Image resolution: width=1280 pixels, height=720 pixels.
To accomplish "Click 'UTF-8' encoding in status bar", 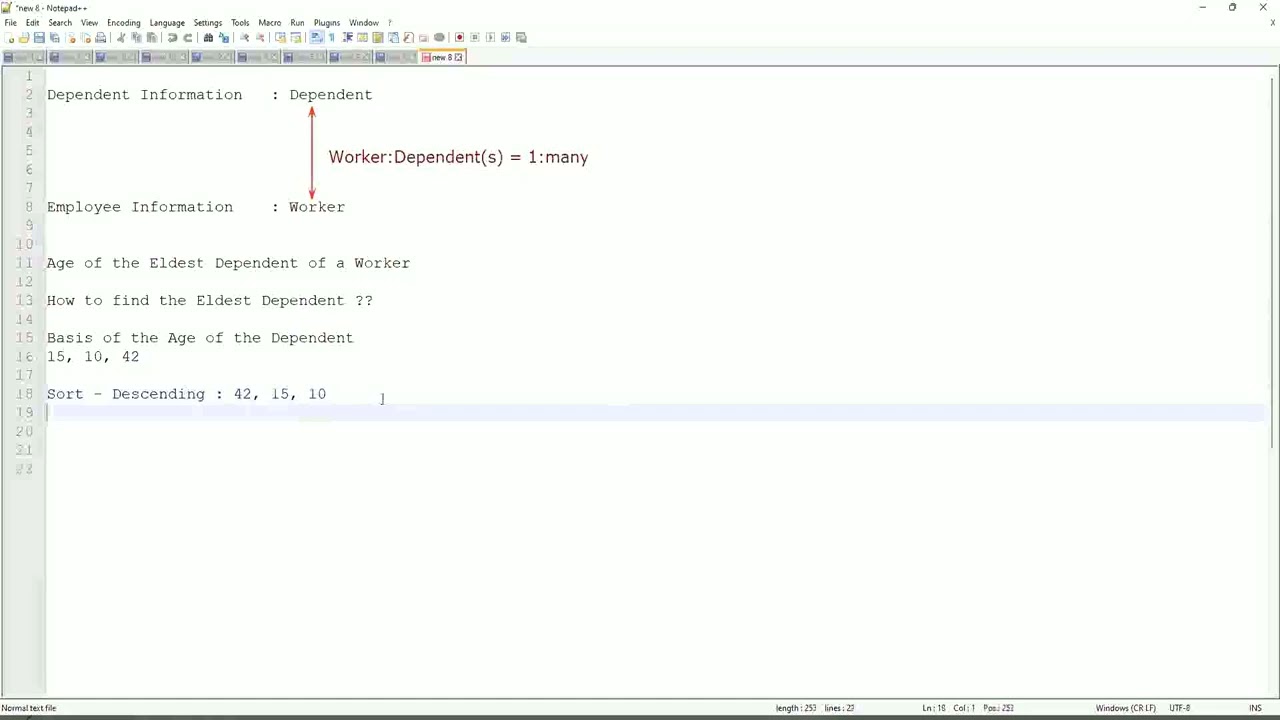I will (1178, 708).
